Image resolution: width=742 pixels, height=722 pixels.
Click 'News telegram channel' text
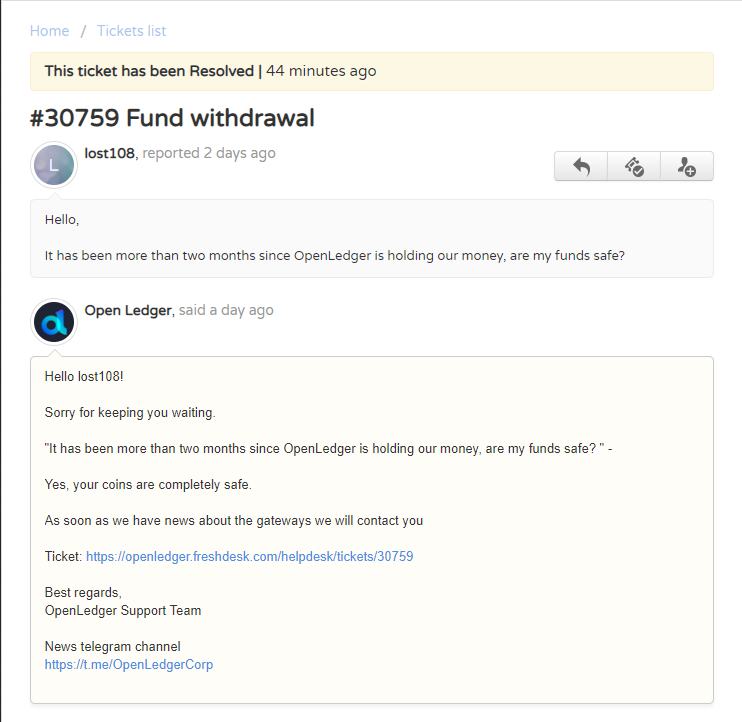(113, 646)
